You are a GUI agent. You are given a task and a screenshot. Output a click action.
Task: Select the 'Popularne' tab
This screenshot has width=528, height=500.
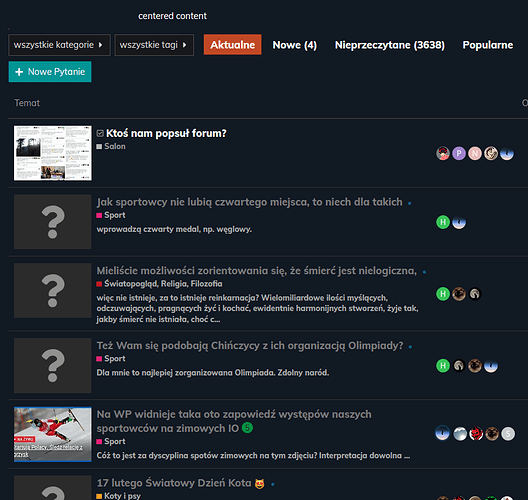click(488, 45)
